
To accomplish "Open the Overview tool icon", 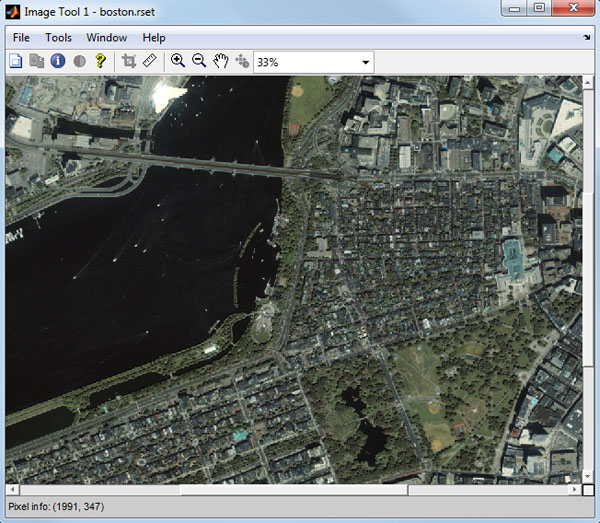I will [x=16, y=61].
